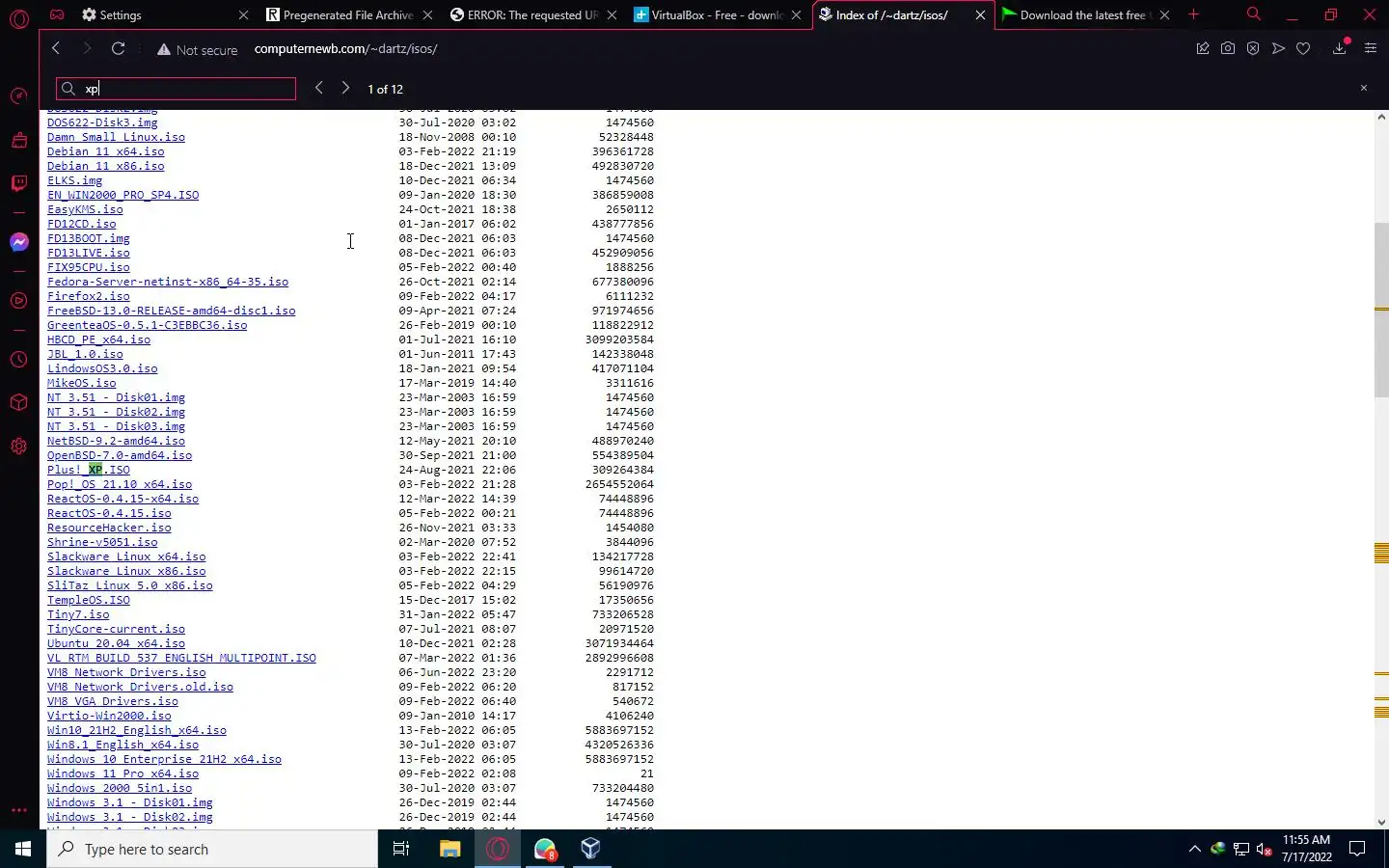1389x868 pixels.
Task: Close the find-in-page bar
Action: click(1363, 88)
